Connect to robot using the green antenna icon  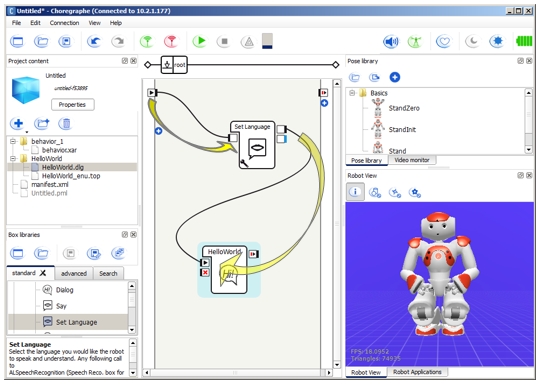tap(147, 42)
